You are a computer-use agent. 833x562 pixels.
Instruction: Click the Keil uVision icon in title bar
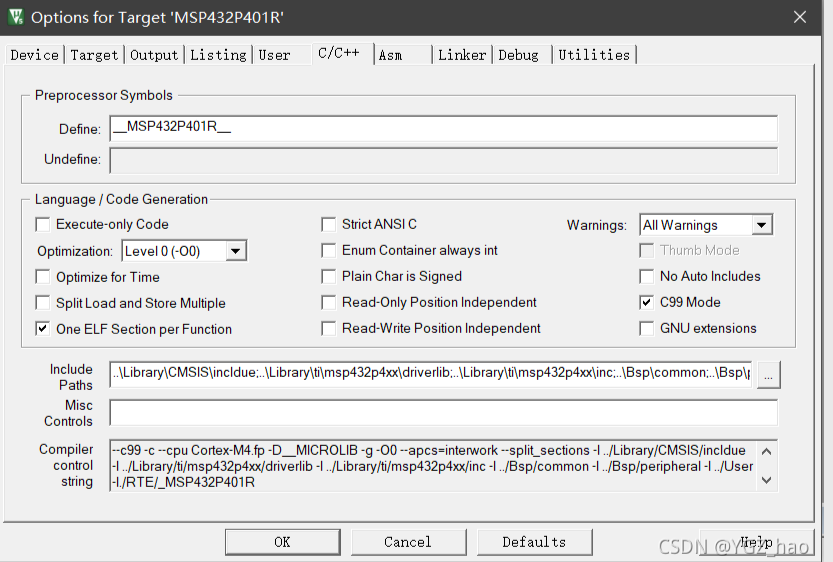pyautogui.click(x=16, y=17)
